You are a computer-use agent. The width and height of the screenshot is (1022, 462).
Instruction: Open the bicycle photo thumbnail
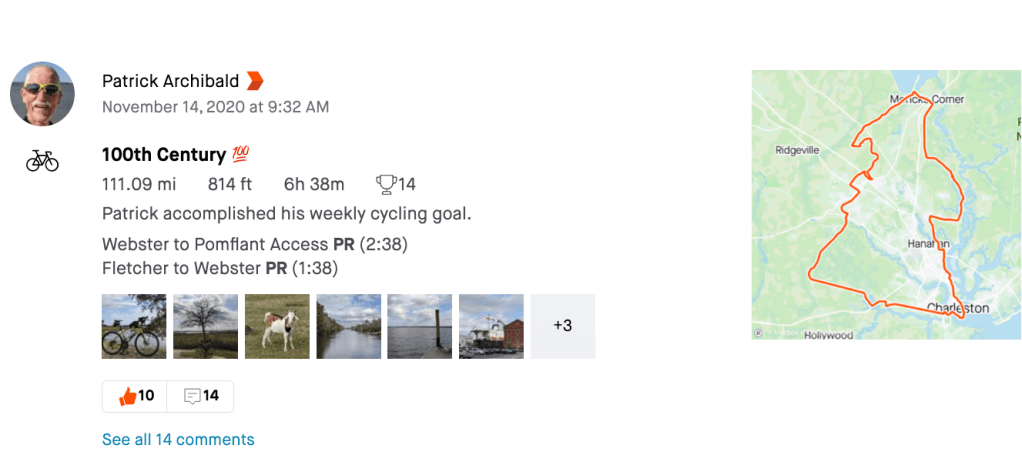point(134,326)
